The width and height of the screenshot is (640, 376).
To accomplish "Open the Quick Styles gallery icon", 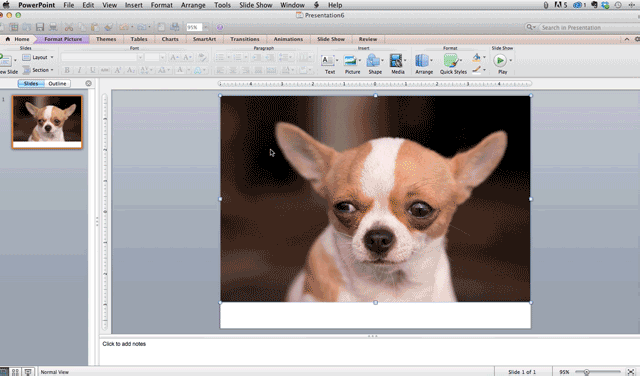I will click(x=451, y=61).
